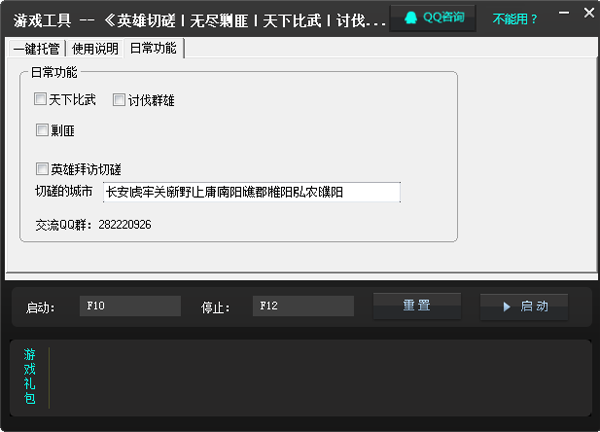Image resolution: width=600 pixels, height=432 pixels.
Task: Enable the 天下比武 checkbox
Action: (40, 99)
